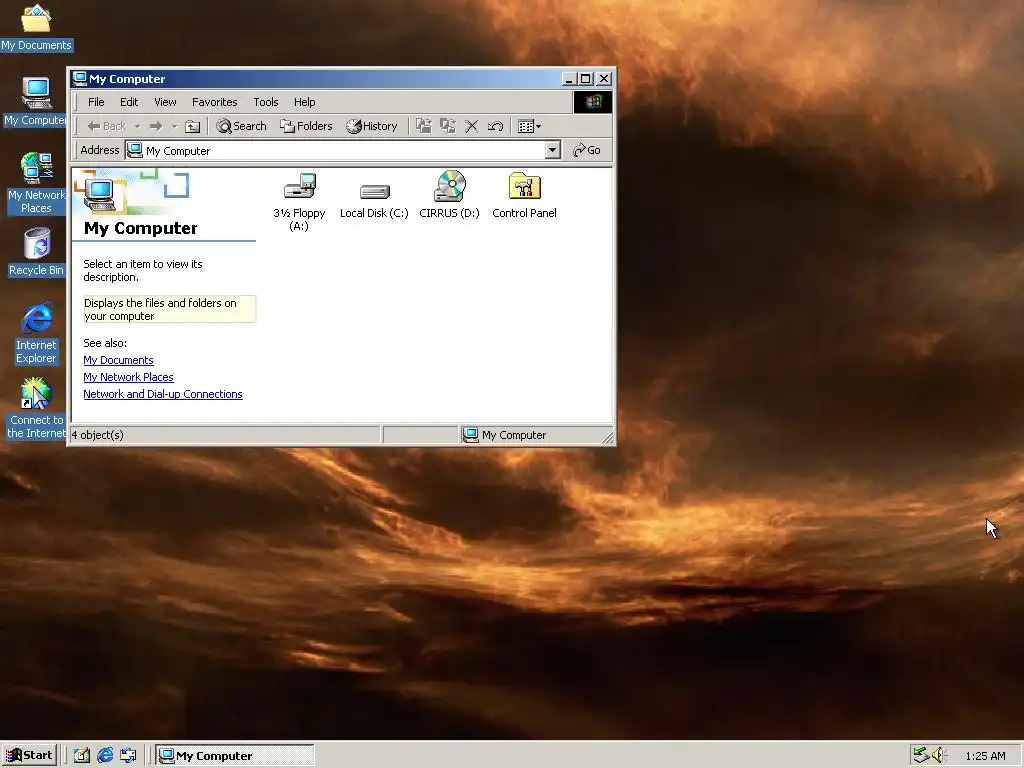Screen dimensions: 1024x768
Task: Select the Local Disk (C:) drive icon
Action: (x=374, y=200)
